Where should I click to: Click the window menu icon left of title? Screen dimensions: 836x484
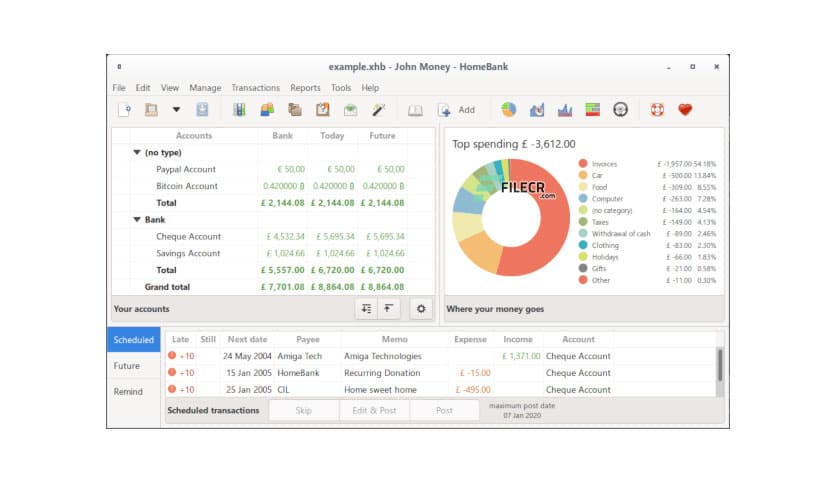click(119, 67)
